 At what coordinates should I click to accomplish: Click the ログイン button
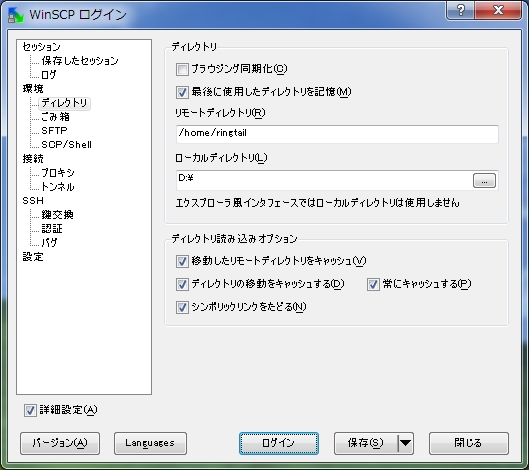tap(279, 443)
